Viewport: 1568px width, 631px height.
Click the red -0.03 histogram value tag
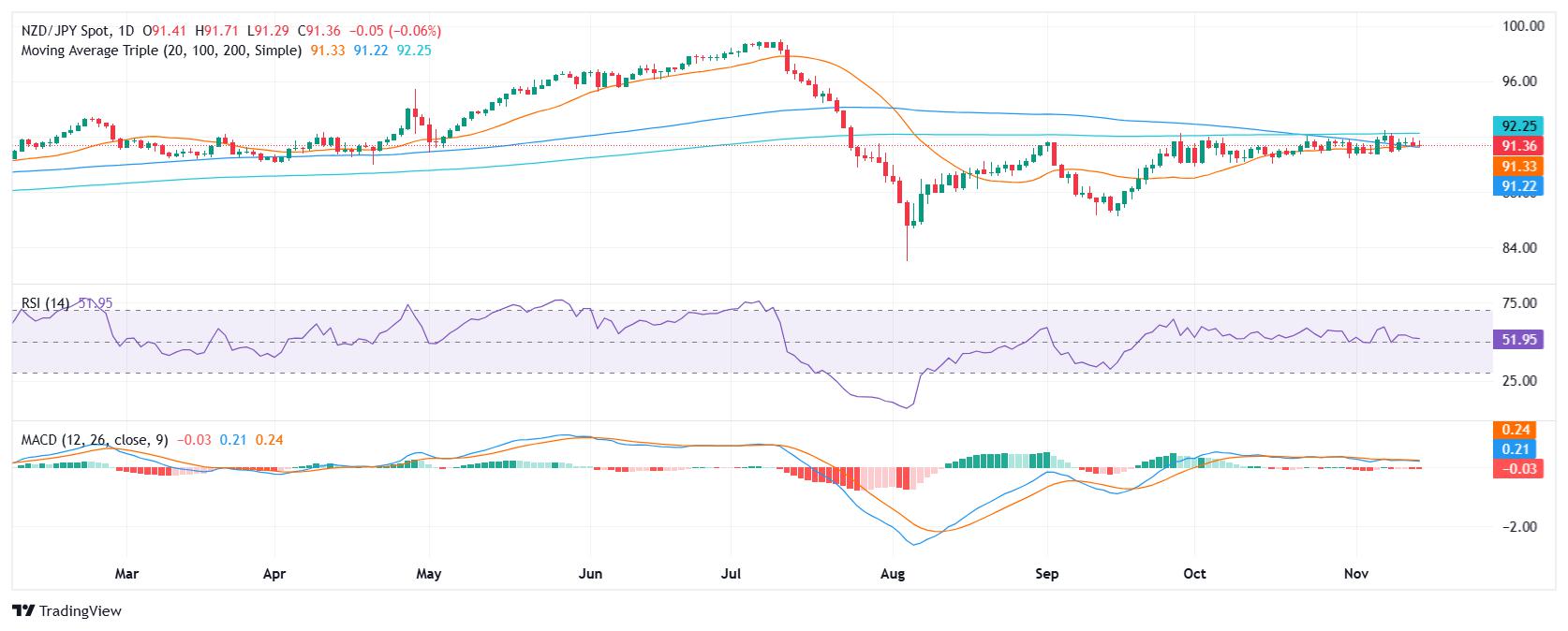point(1516,469)
